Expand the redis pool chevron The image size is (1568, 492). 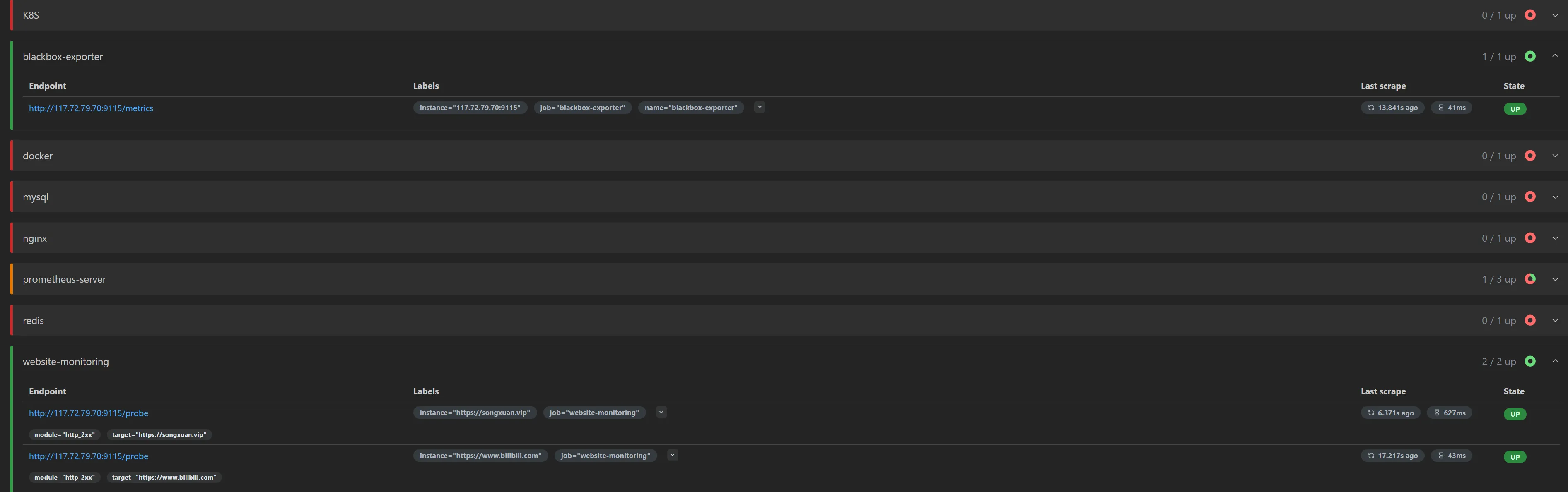[1555, 321]
